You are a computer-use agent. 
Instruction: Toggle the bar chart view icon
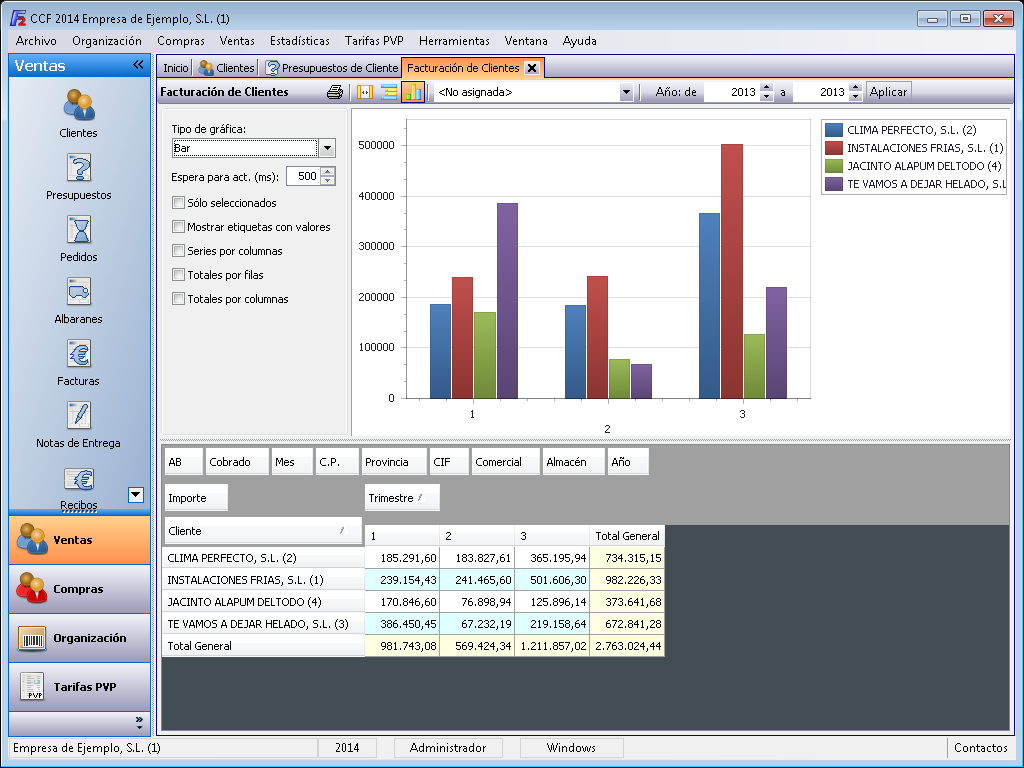pos(413,92)
